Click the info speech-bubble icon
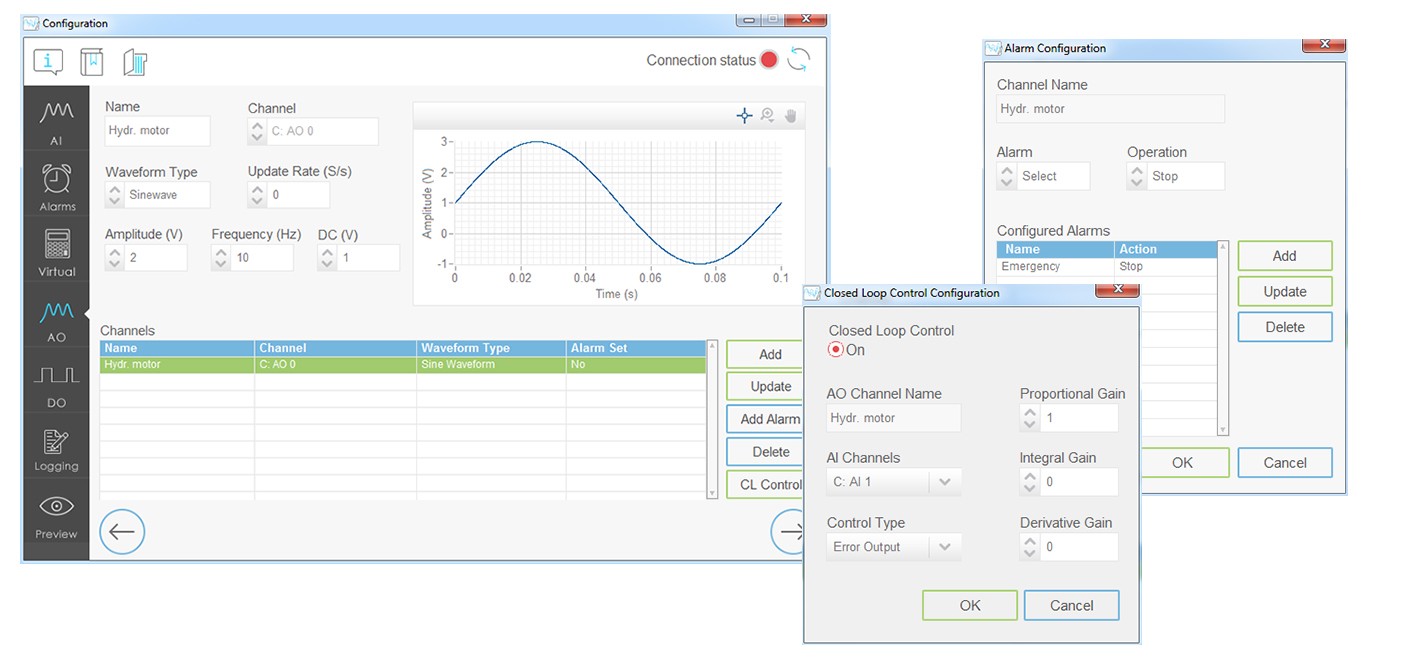 click(48, 61)
